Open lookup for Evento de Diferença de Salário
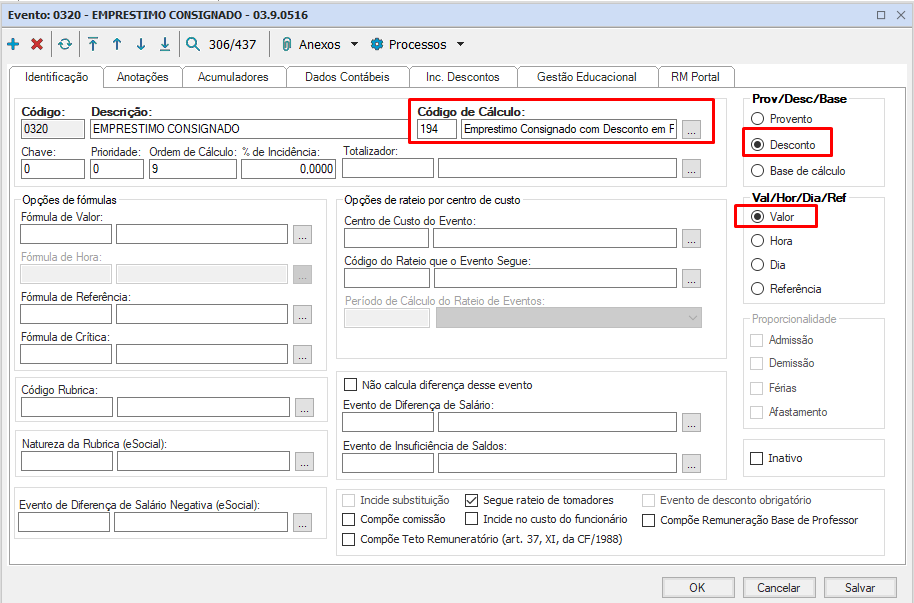Viewport: 914px width, 603px height. click(691, 422)
